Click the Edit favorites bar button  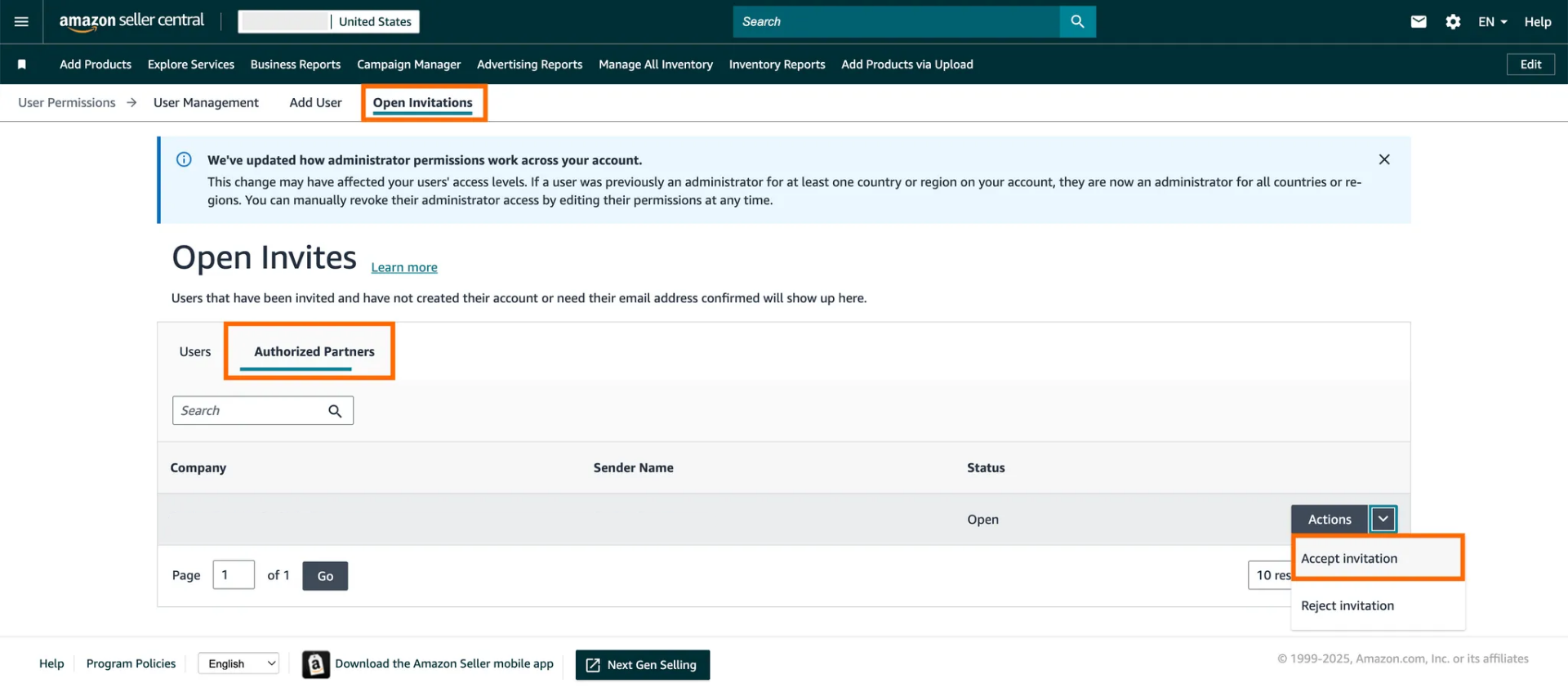tap(1530, 65)
